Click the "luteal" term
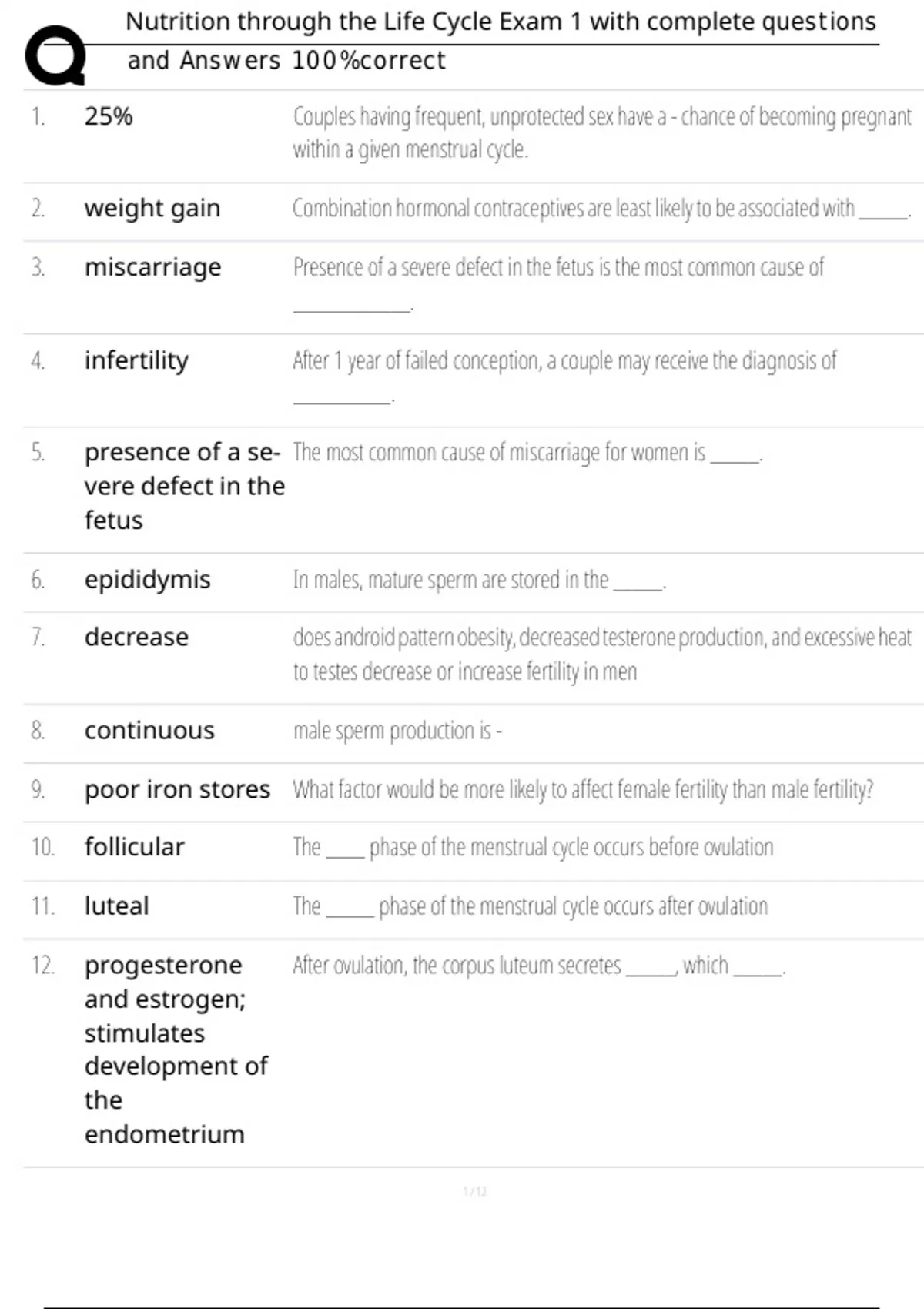 click(x=116, y=906)
